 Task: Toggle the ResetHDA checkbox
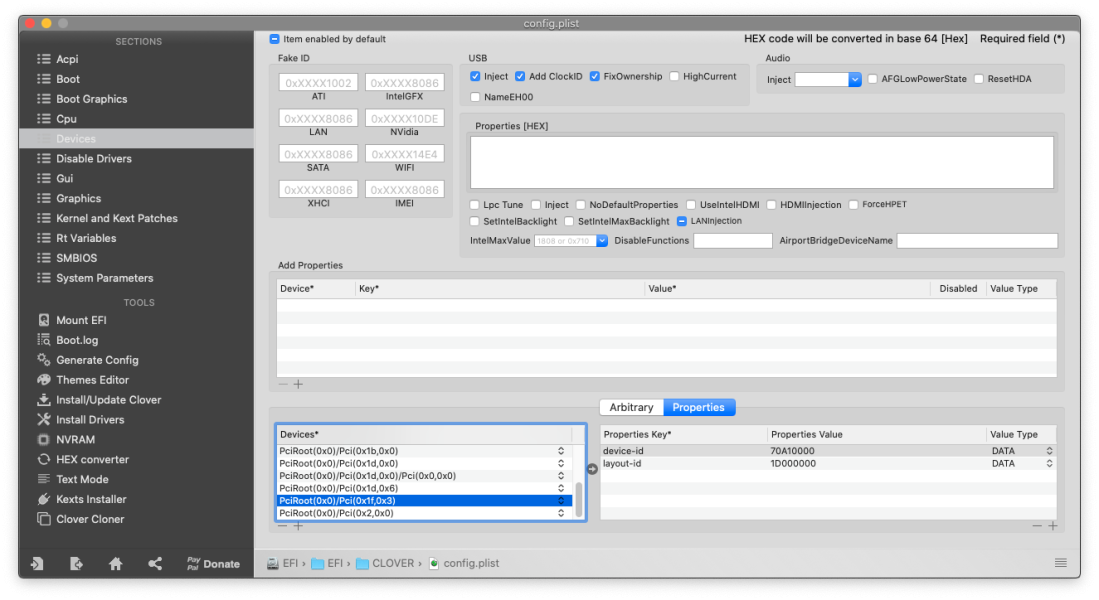[x=979, y=79]
